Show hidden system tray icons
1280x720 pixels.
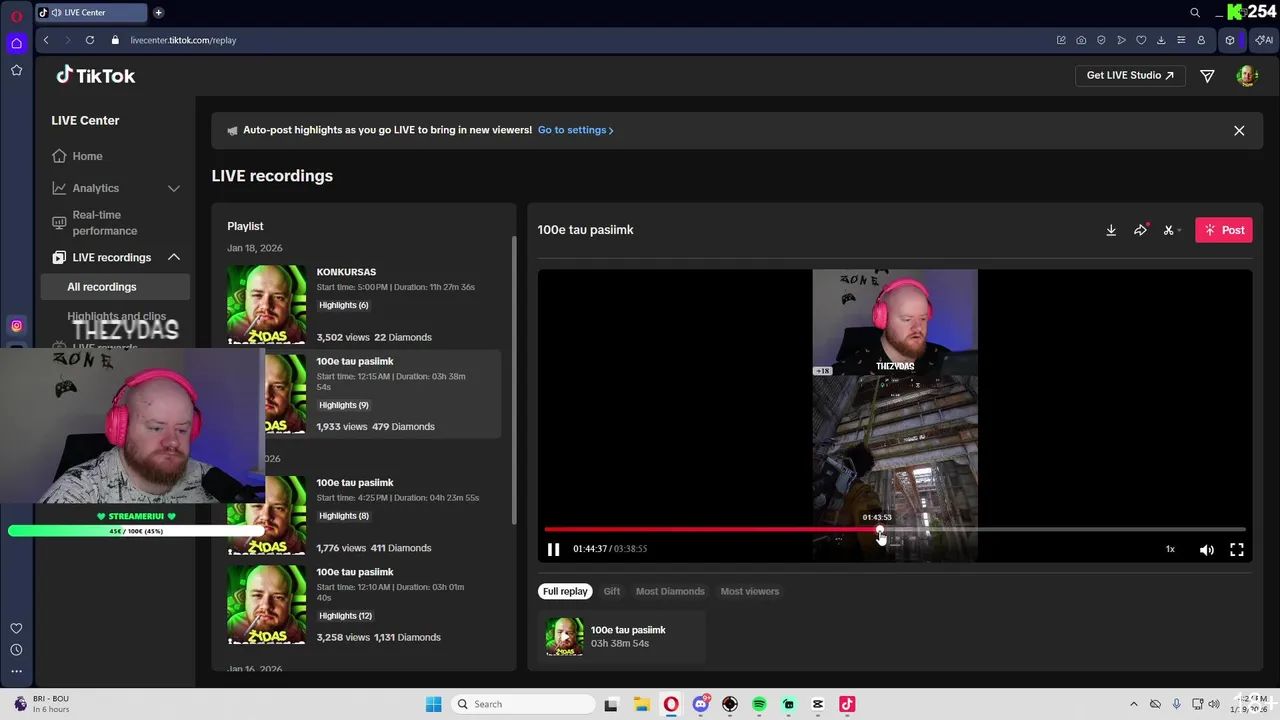(1133, 704)
